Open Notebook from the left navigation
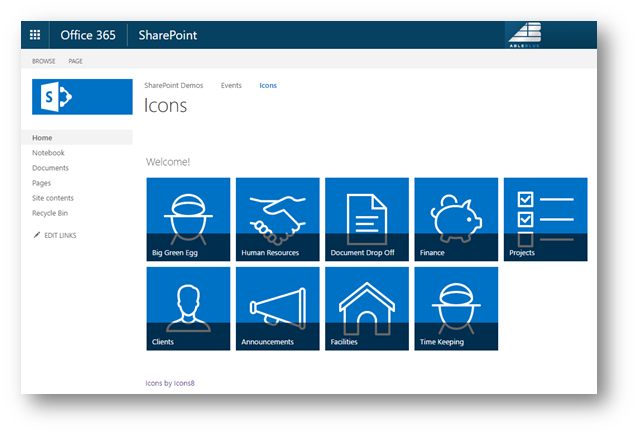 pos(48,153)
